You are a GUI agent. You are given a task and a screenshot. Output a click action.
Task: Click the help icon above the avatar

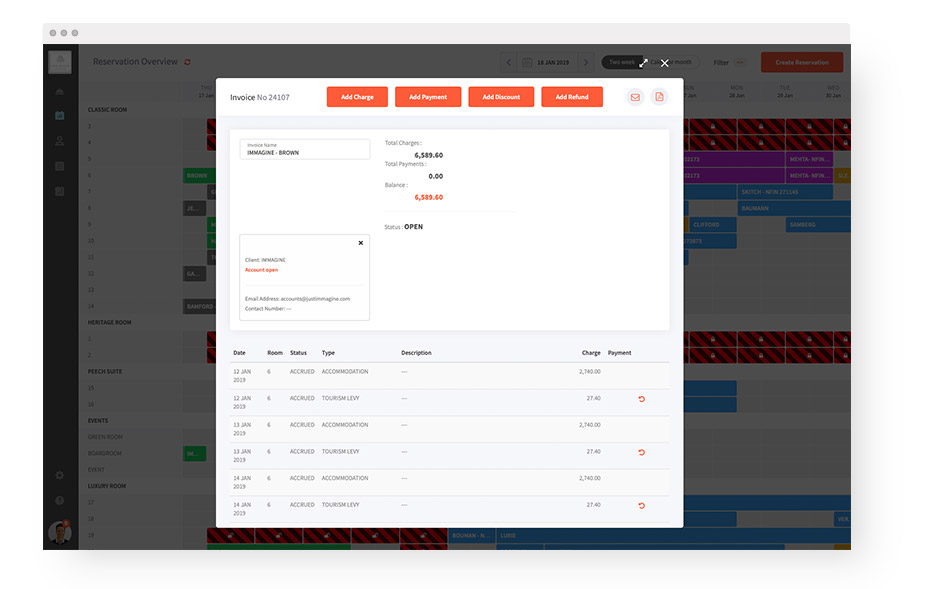[60, 498]
